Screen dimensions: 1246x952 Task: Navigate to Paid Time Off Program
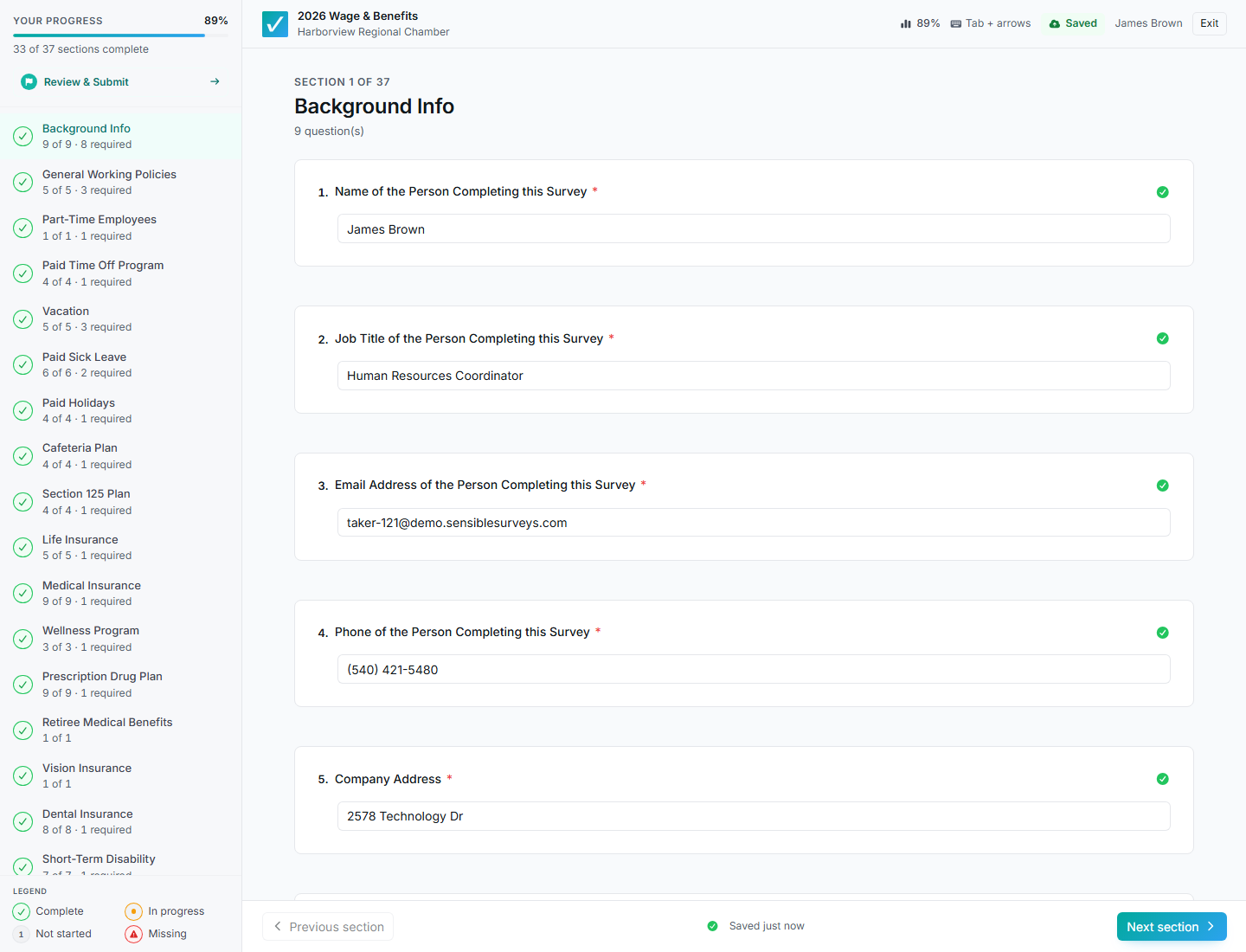point(120,273)
